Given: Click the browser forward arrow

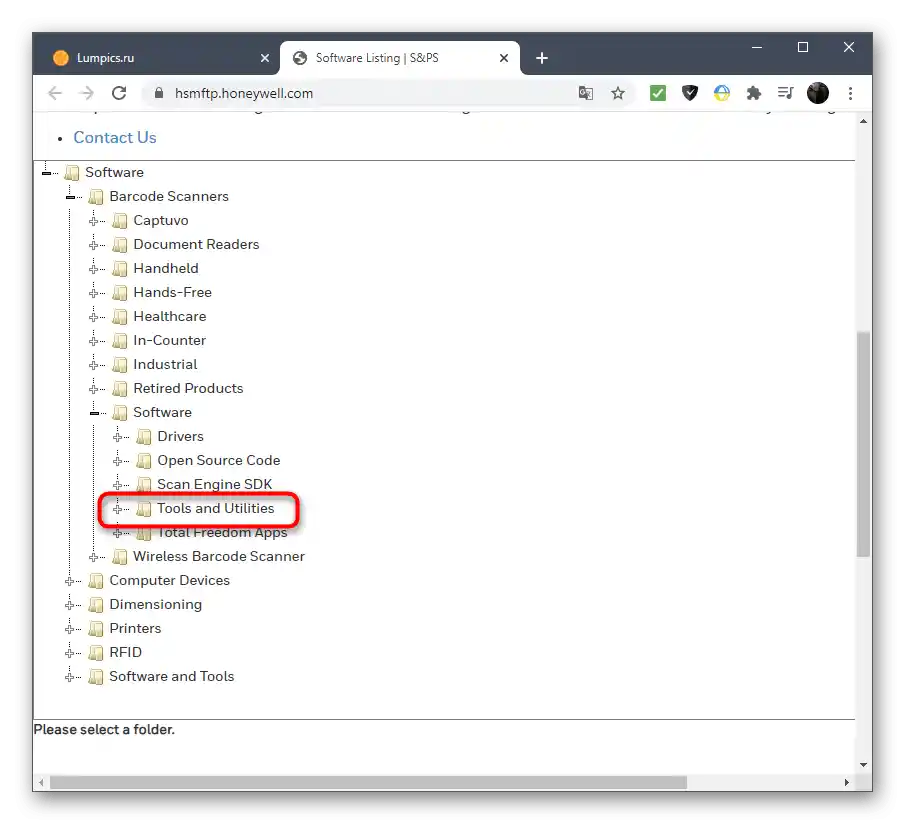Looking at the screenshot, I should 87,93.
